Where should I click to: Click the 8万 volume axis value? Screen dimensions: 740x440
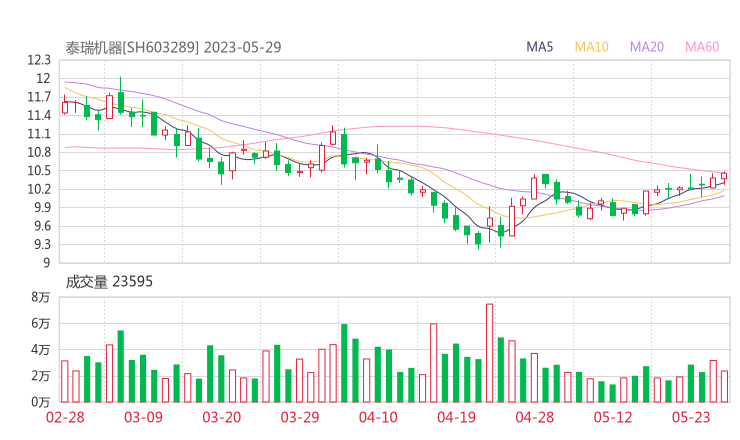click(x=41, y=297)
